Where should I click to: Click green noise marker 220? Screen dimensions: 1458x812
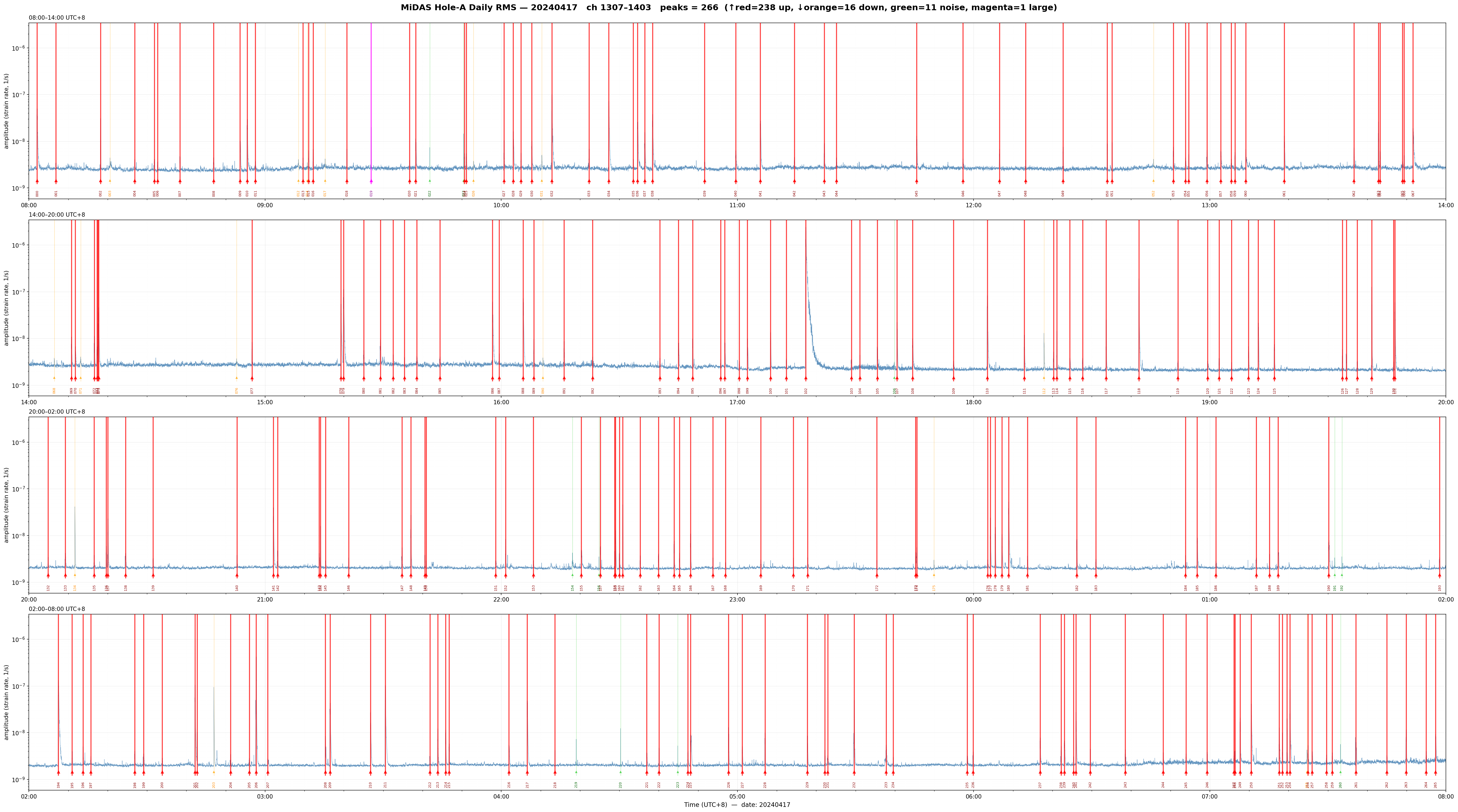point(620,772)
